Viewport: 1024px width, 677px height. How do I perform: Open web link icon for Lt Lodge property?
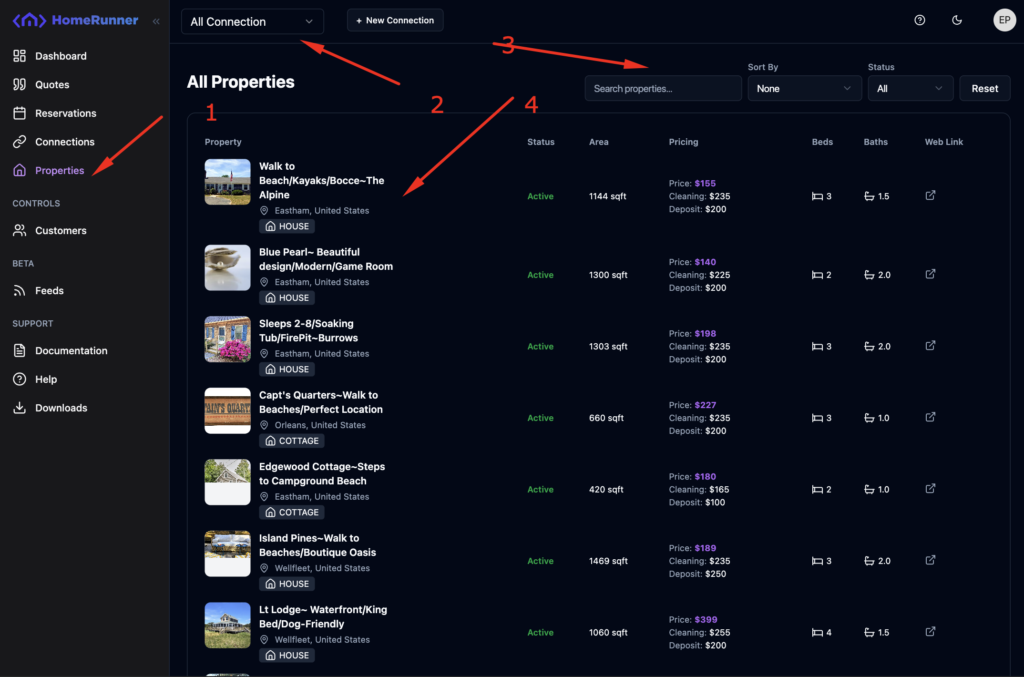point(930,632)
